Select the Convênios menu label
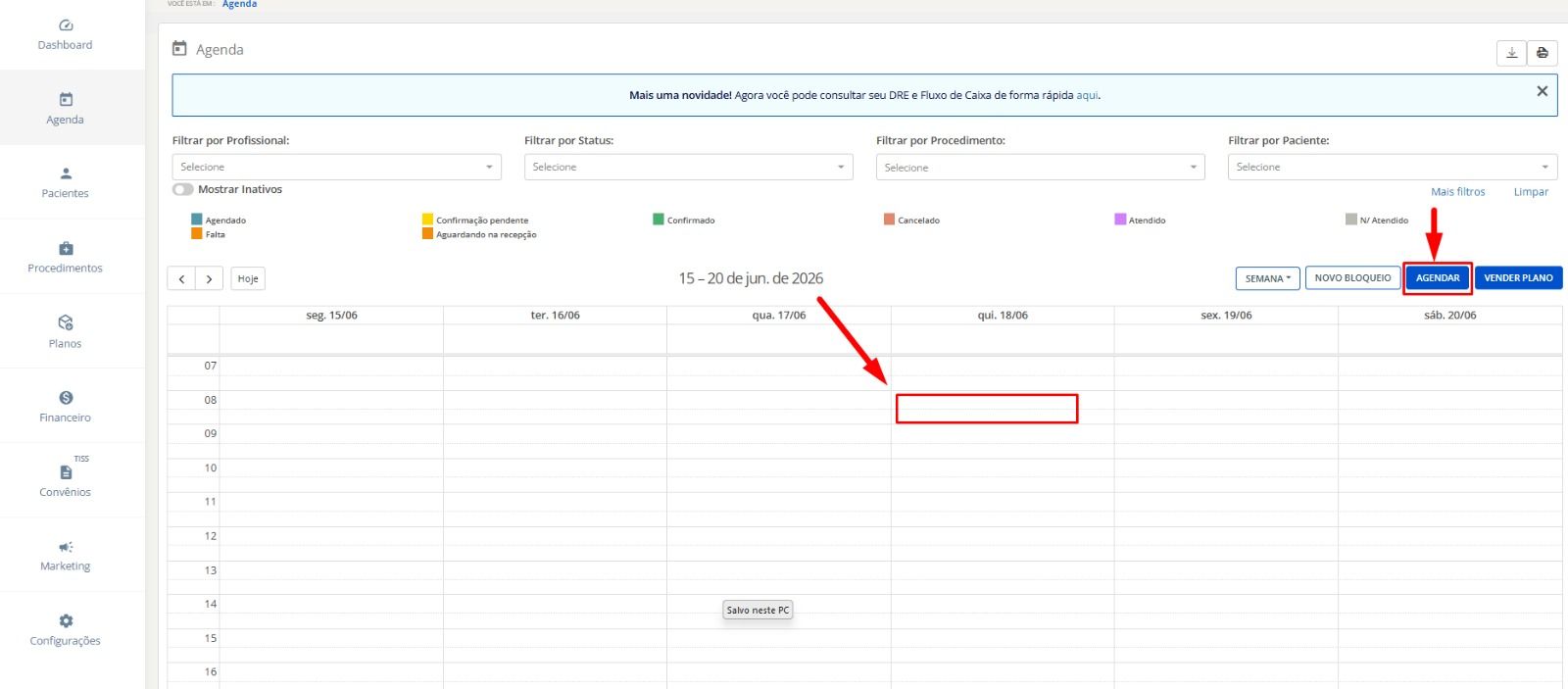The width and height of the screenshot is (1568, 689). pyautogui.click(x=66, y=492)
